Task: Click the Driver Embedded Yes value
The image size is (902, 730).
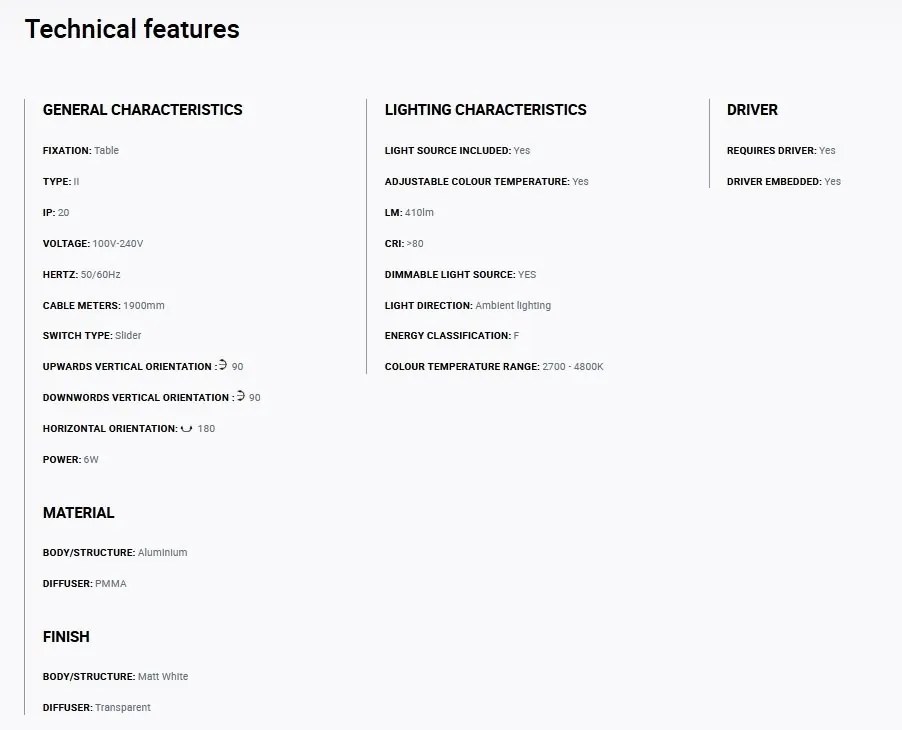Action: tap(832, 181)
